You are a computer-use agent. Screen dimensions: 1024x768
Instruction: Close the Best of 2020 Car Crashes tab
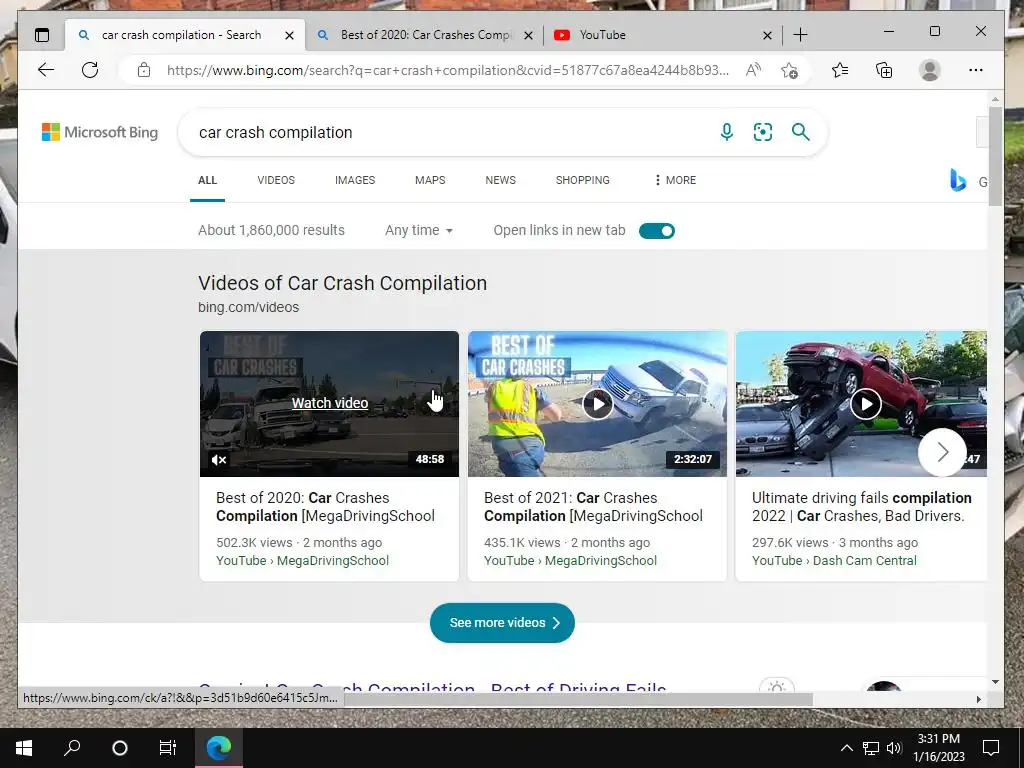528,35
